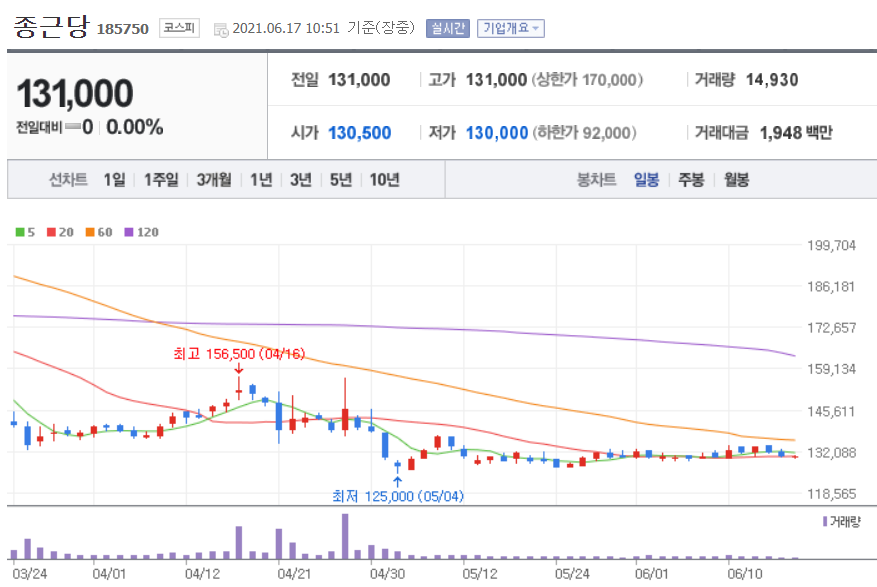Click the 봉차트 label
The height and width of the screenshot is (587, 877).
[596, 179]
